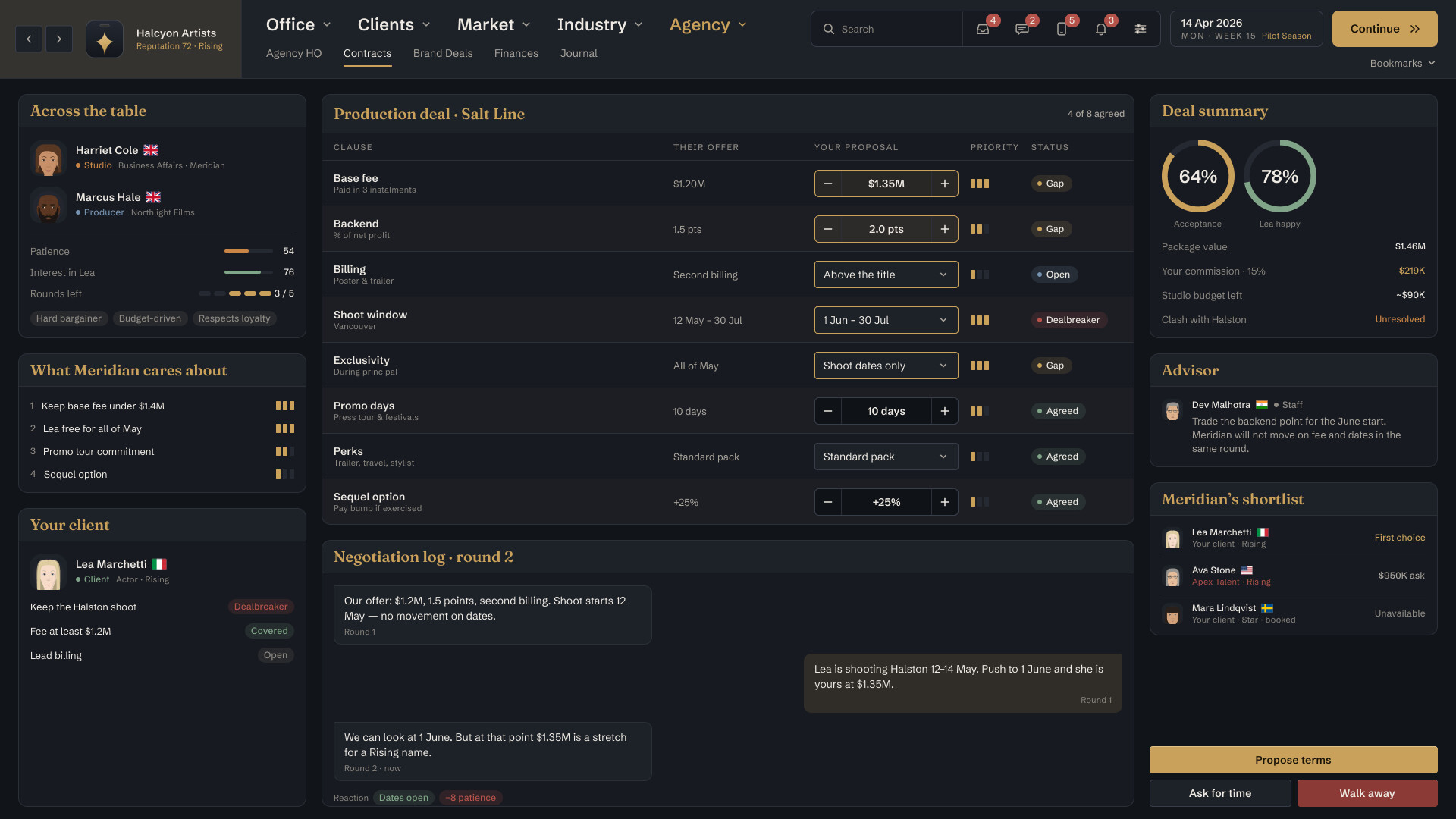Open the Shoot window dates dropdown
This screenshot has height=819, width=1456.
886,320
